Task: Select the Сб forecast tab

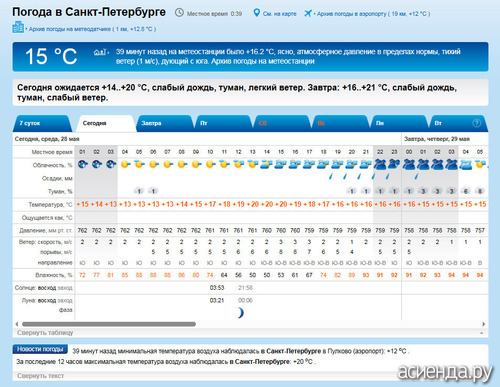Action: [282, 123]
